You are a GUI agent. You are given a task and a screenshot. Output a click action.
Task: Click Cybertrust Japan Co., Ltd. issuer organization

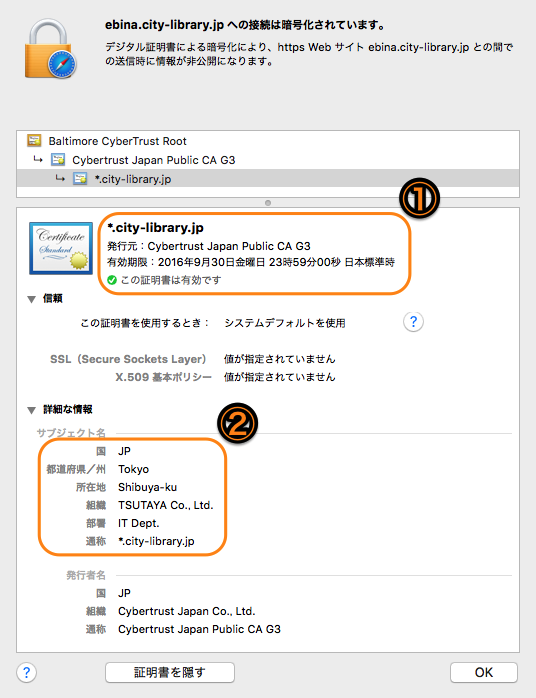click(187, 611)
